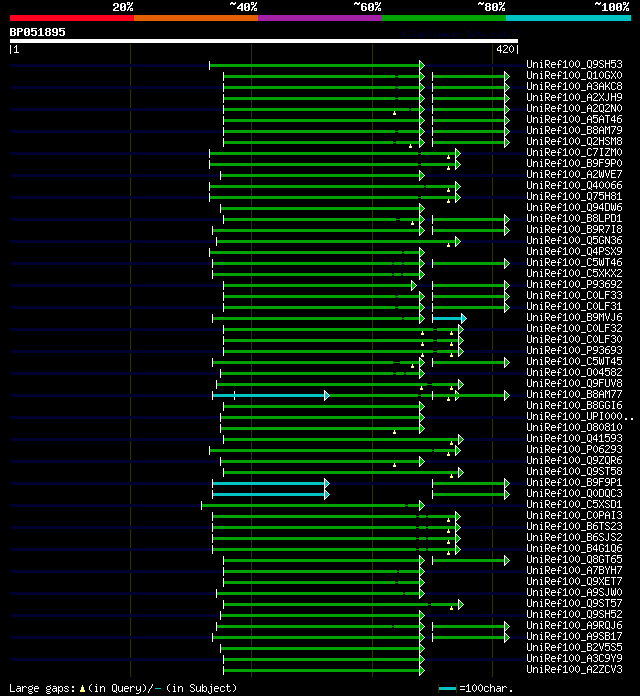Click the short cyan segment of B9MVJ6

449,318
